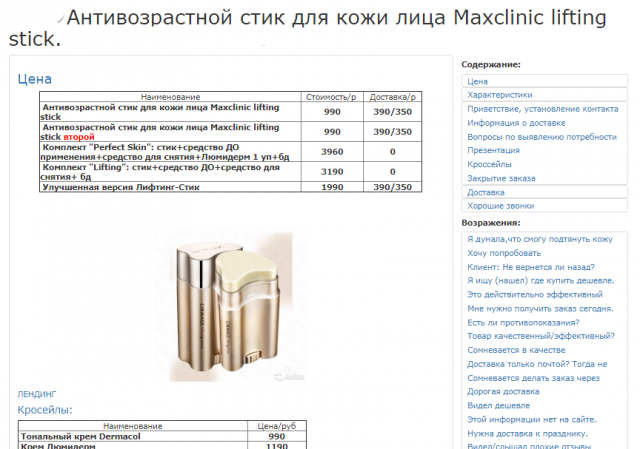This screenshot has height=449, width=640.
Task: Jump to Кроссейлы in contents list
Action: coord(489,164)
